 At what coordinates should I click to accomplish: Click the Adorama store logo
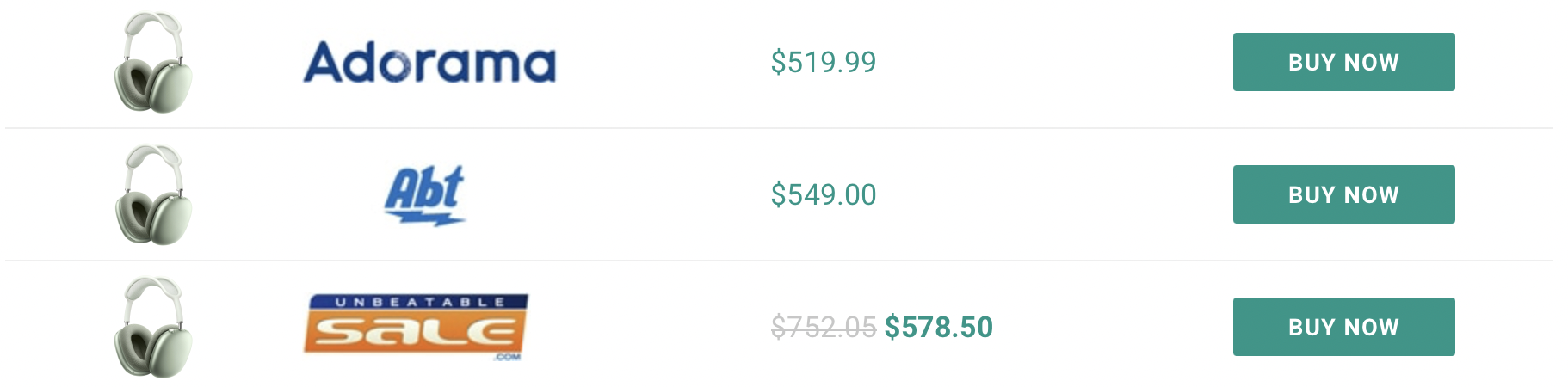point(429,63)
